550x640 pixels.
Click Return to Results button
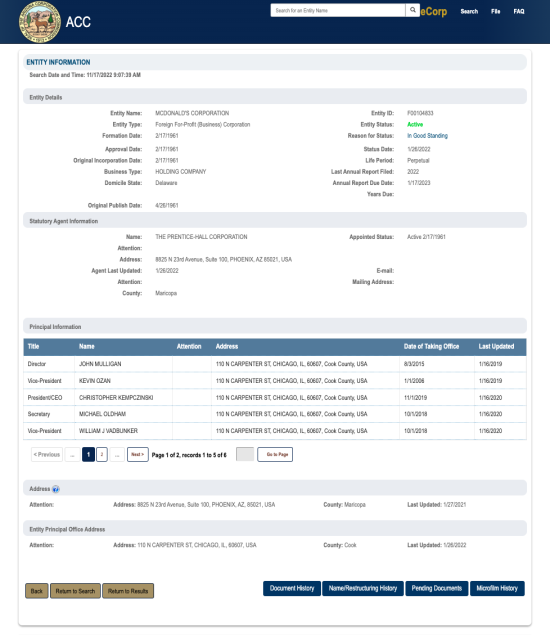click(x=128, y=591)
